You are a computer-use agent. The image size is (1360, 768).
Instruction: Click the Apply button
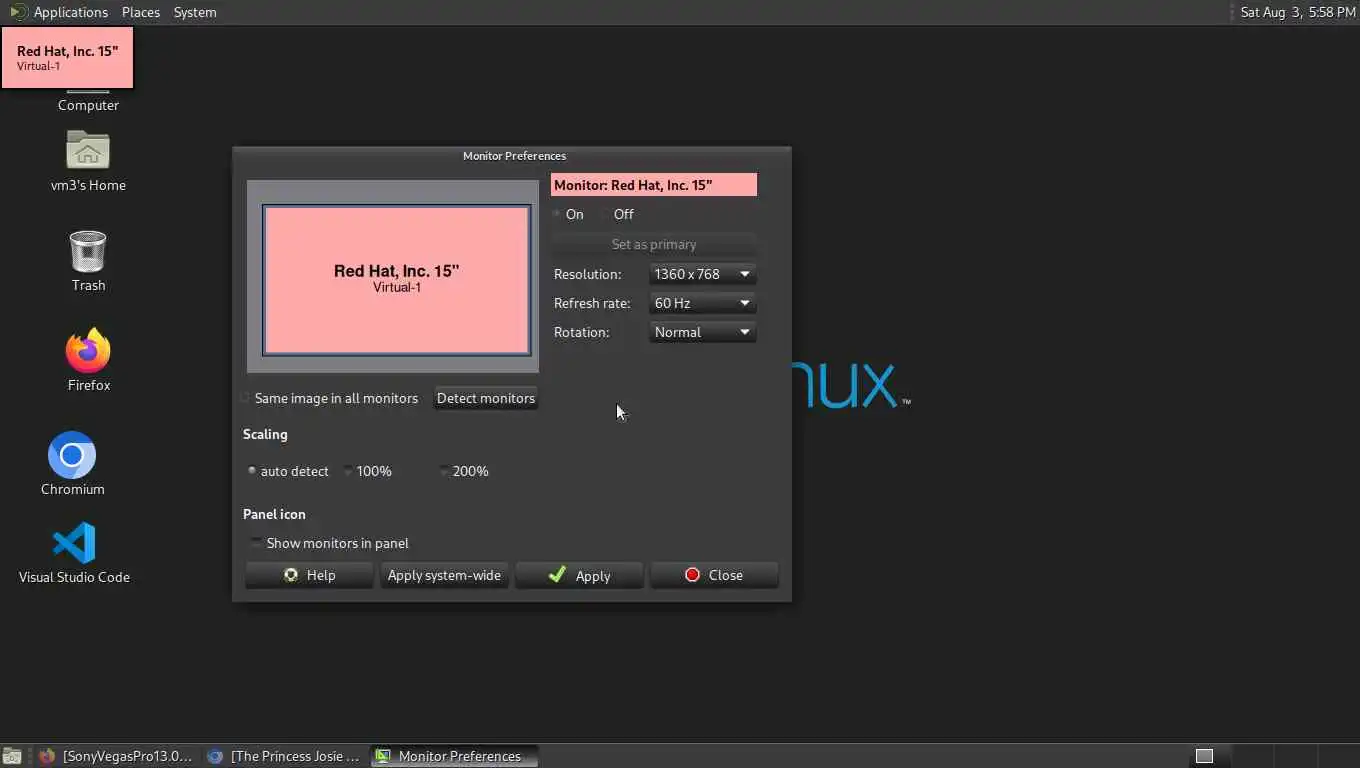579,575
